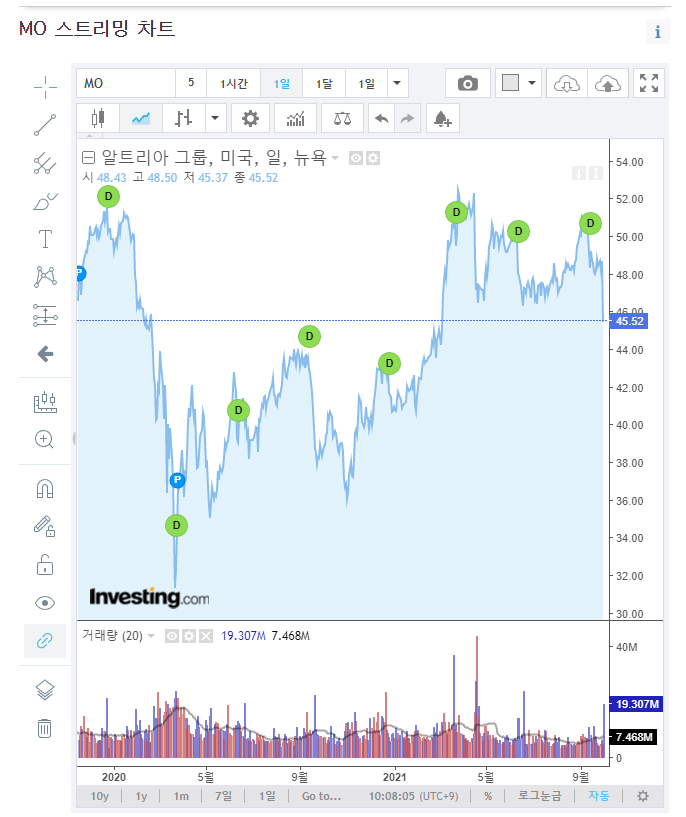Create a price alert bell

pyautogui.click(x=443, y=118)
